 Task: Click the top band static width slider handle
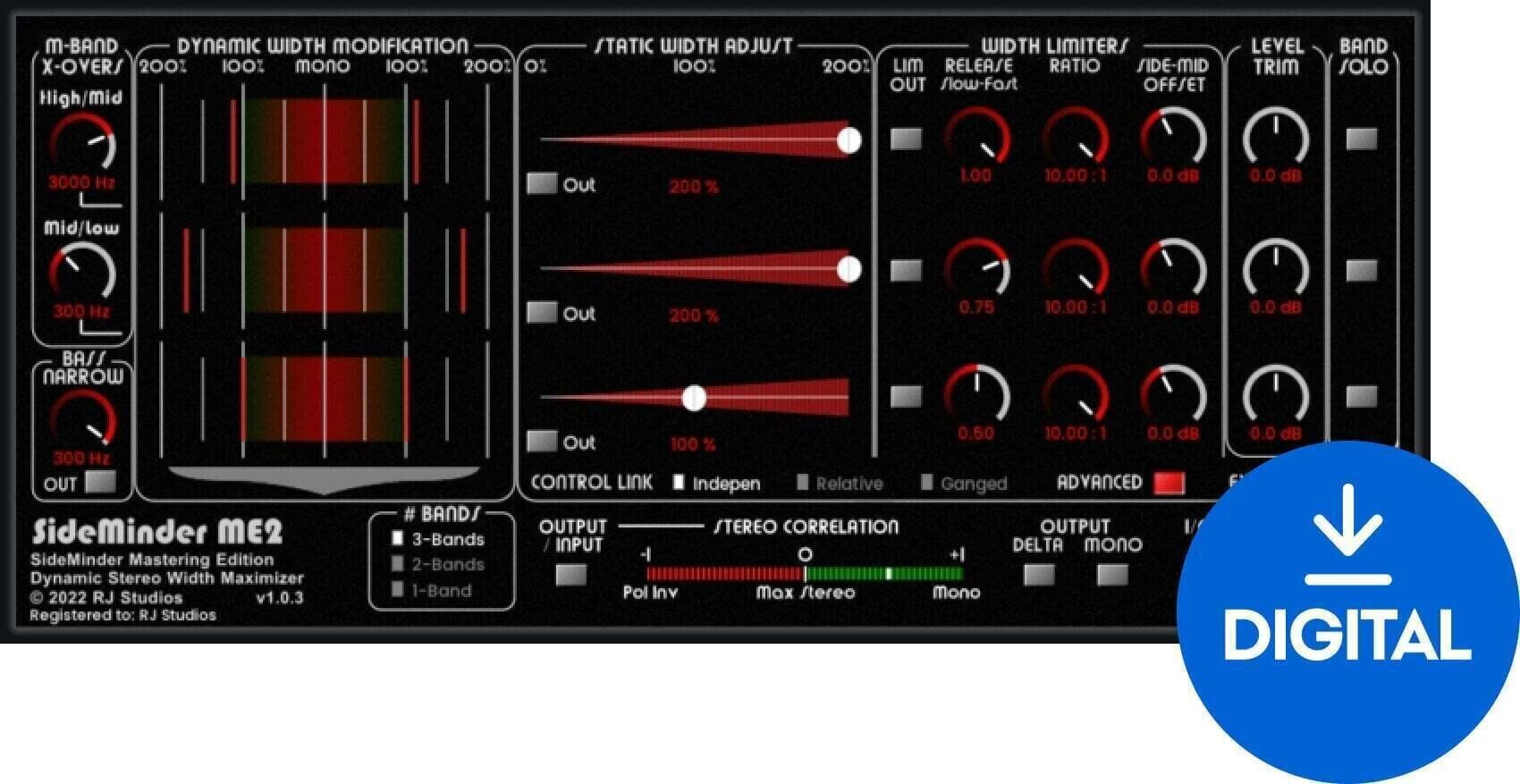tap(849, 139)
